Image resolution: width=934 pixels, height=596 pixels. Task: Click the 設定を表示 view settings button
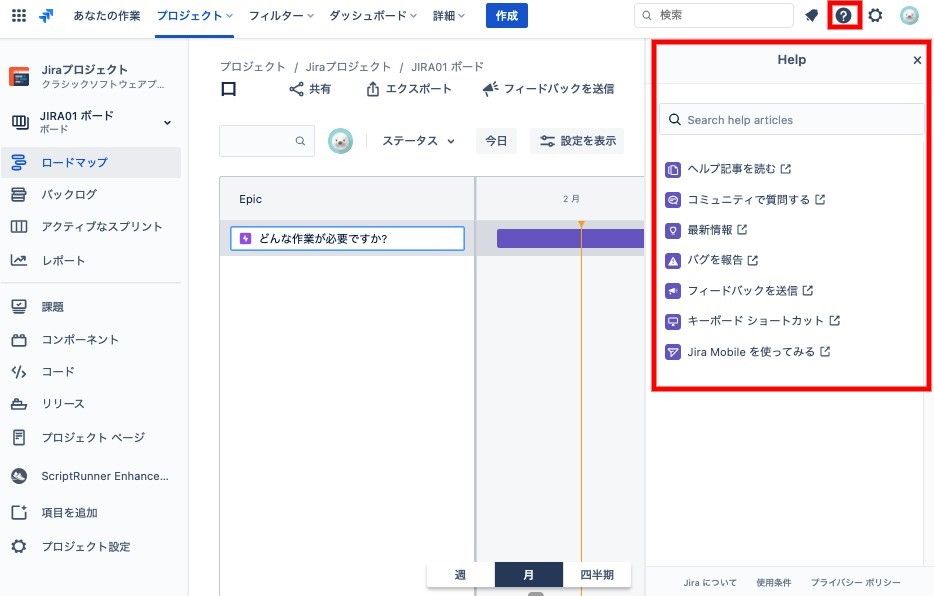[x=577, y=141]
